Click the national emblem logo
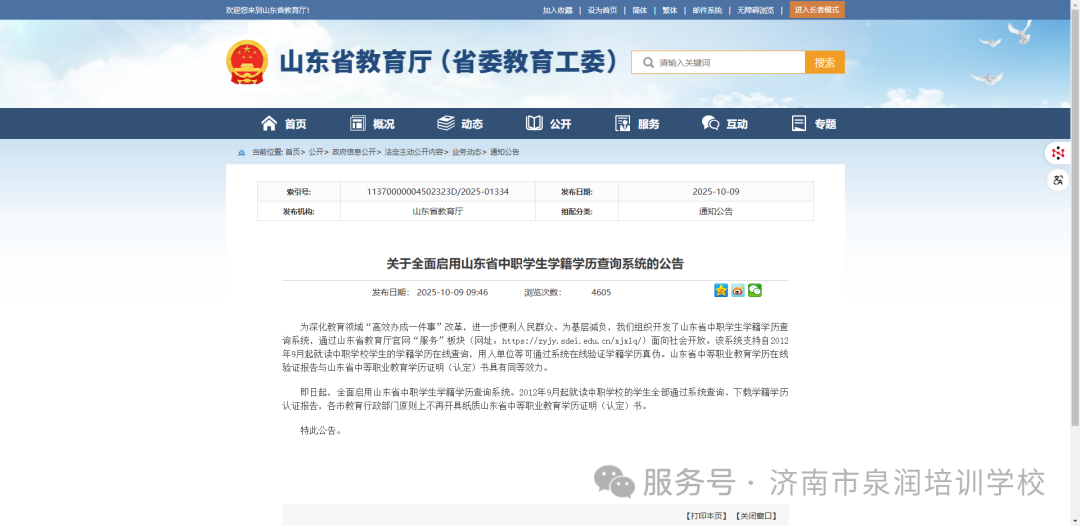 (247, 62)
